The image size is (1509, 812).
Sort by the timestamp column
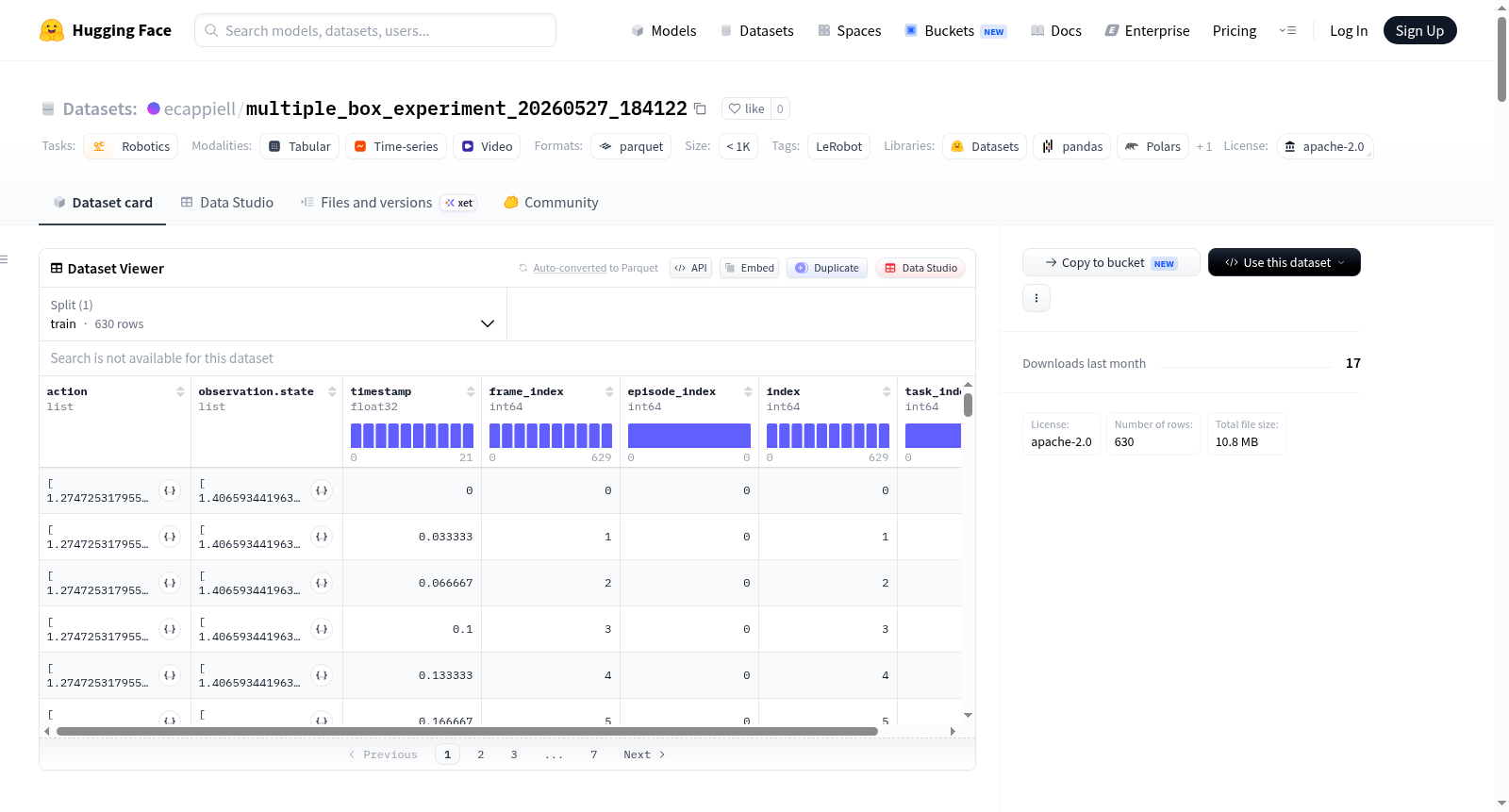pyautogui.click(x=471, y=391)
